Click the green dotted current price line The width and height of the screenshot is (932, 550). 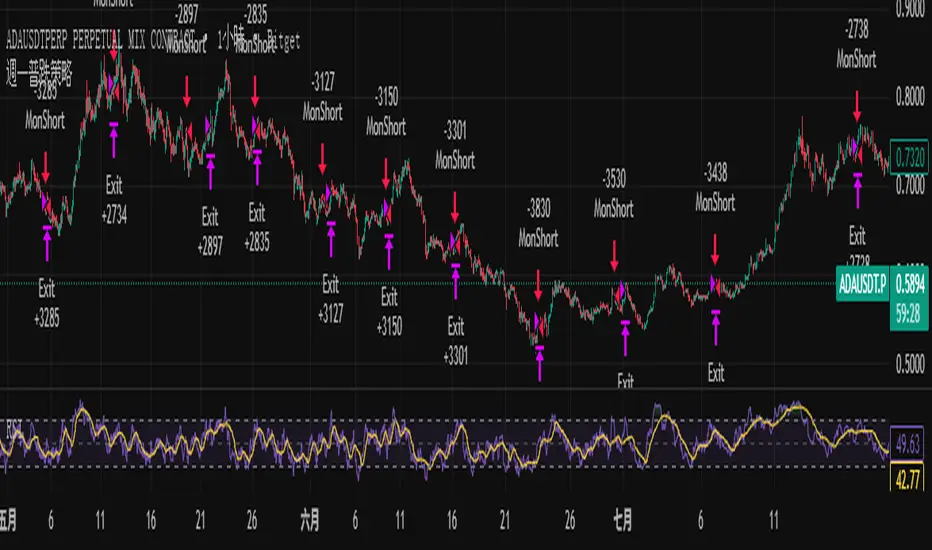pos(416,284)
